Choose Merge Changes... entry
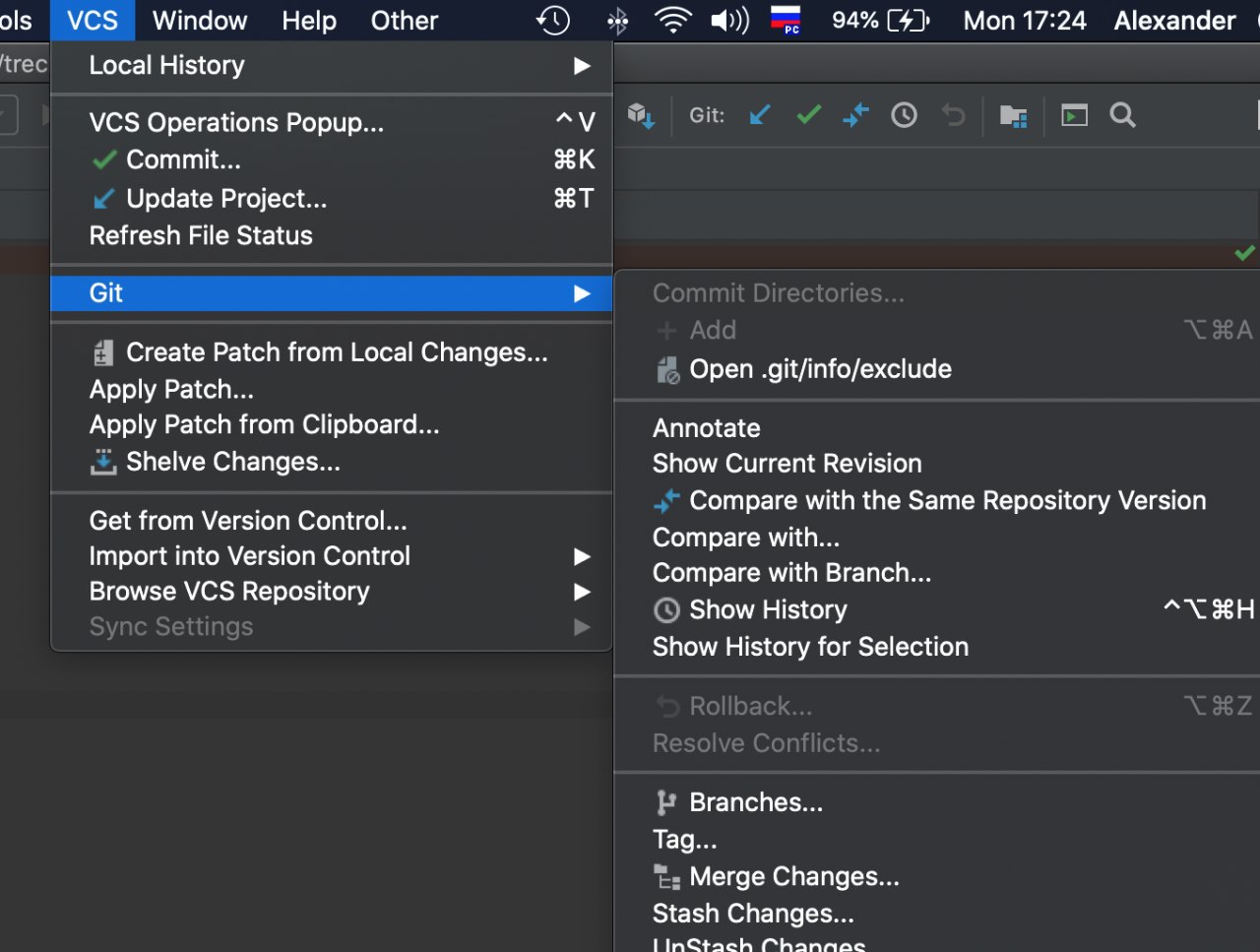This screenshot has width=1260, height=952. 937,876
